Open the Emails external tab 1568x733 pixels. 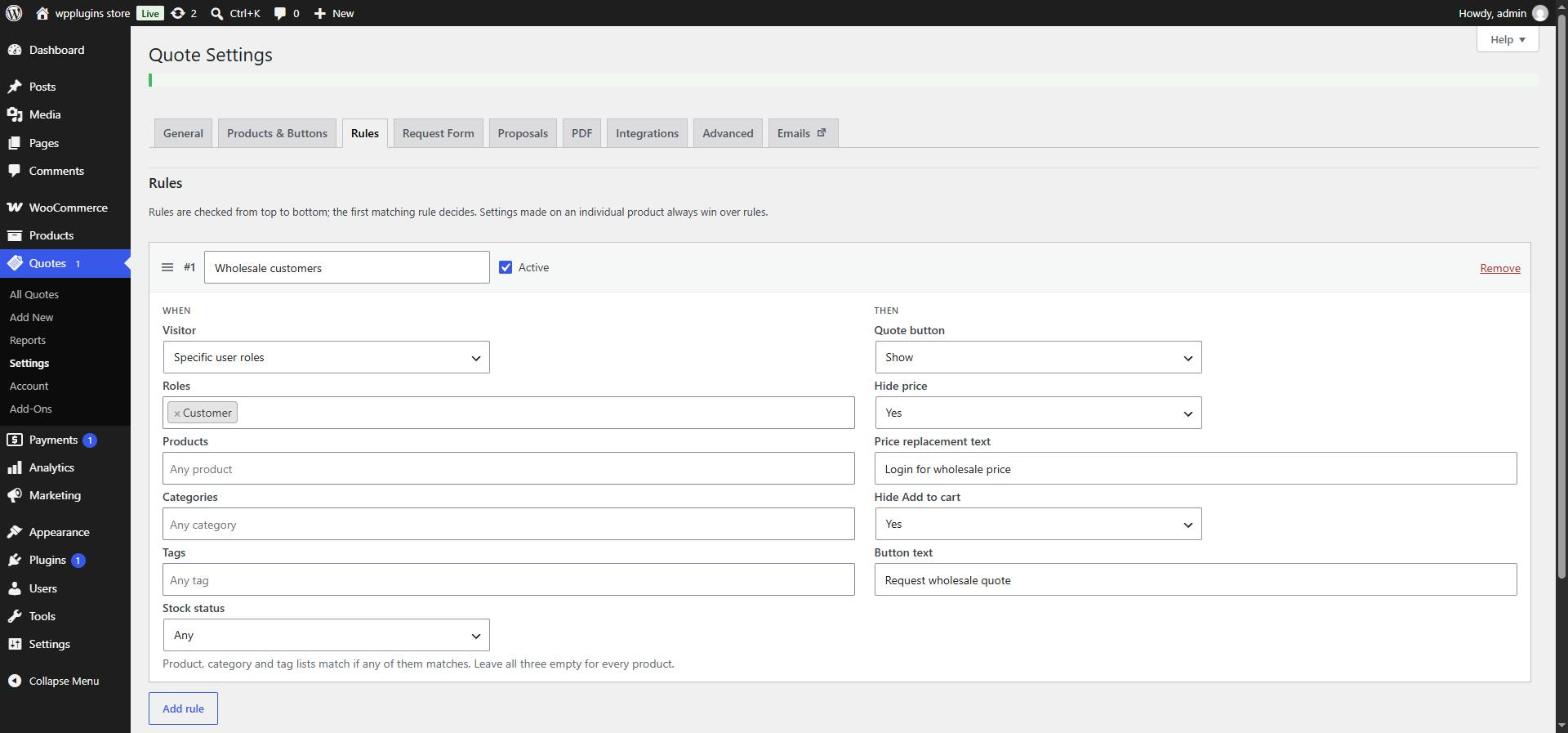802,133
